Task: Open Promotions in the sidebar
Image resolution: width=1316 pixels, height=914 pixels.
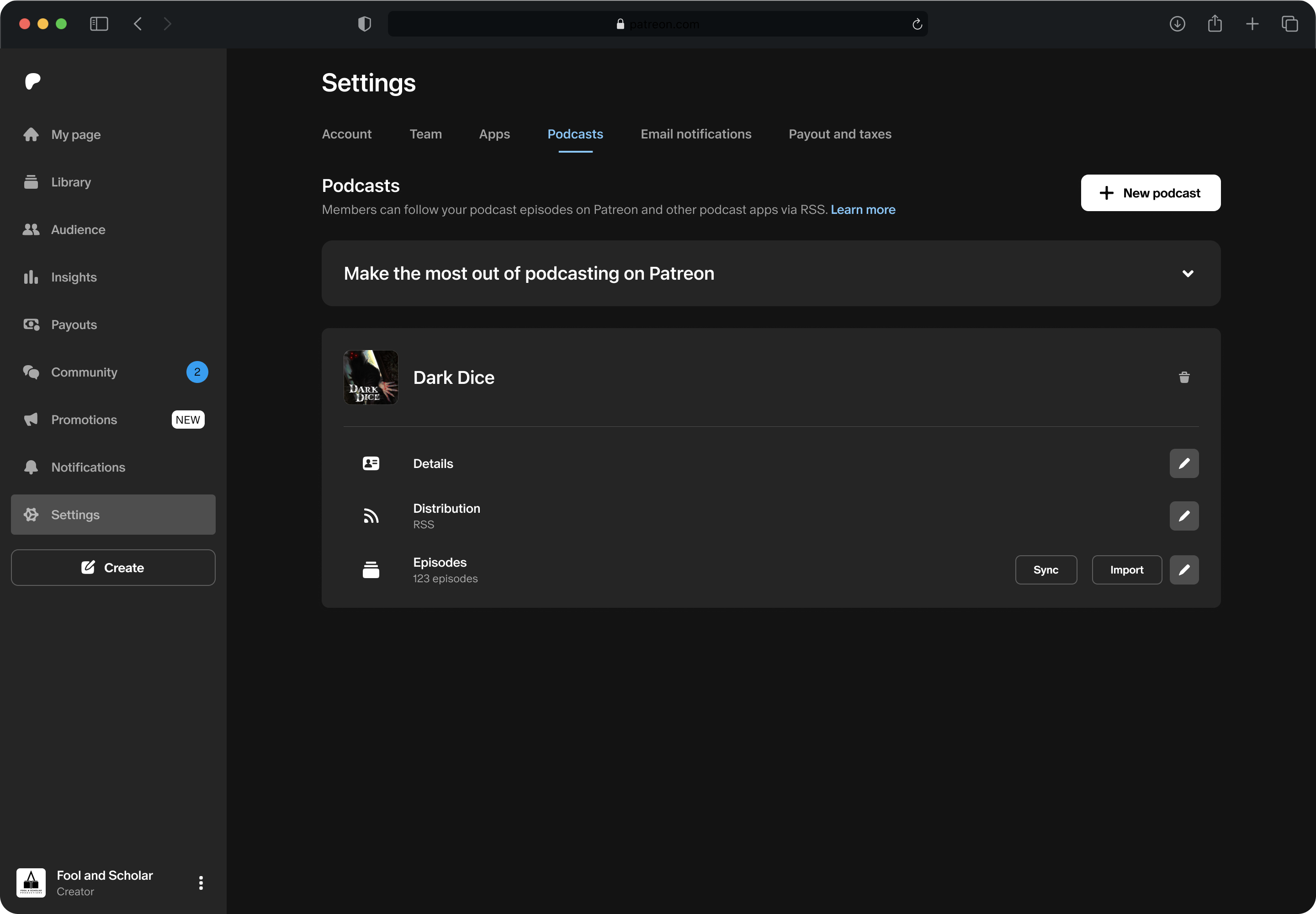Action: (113, 420)
